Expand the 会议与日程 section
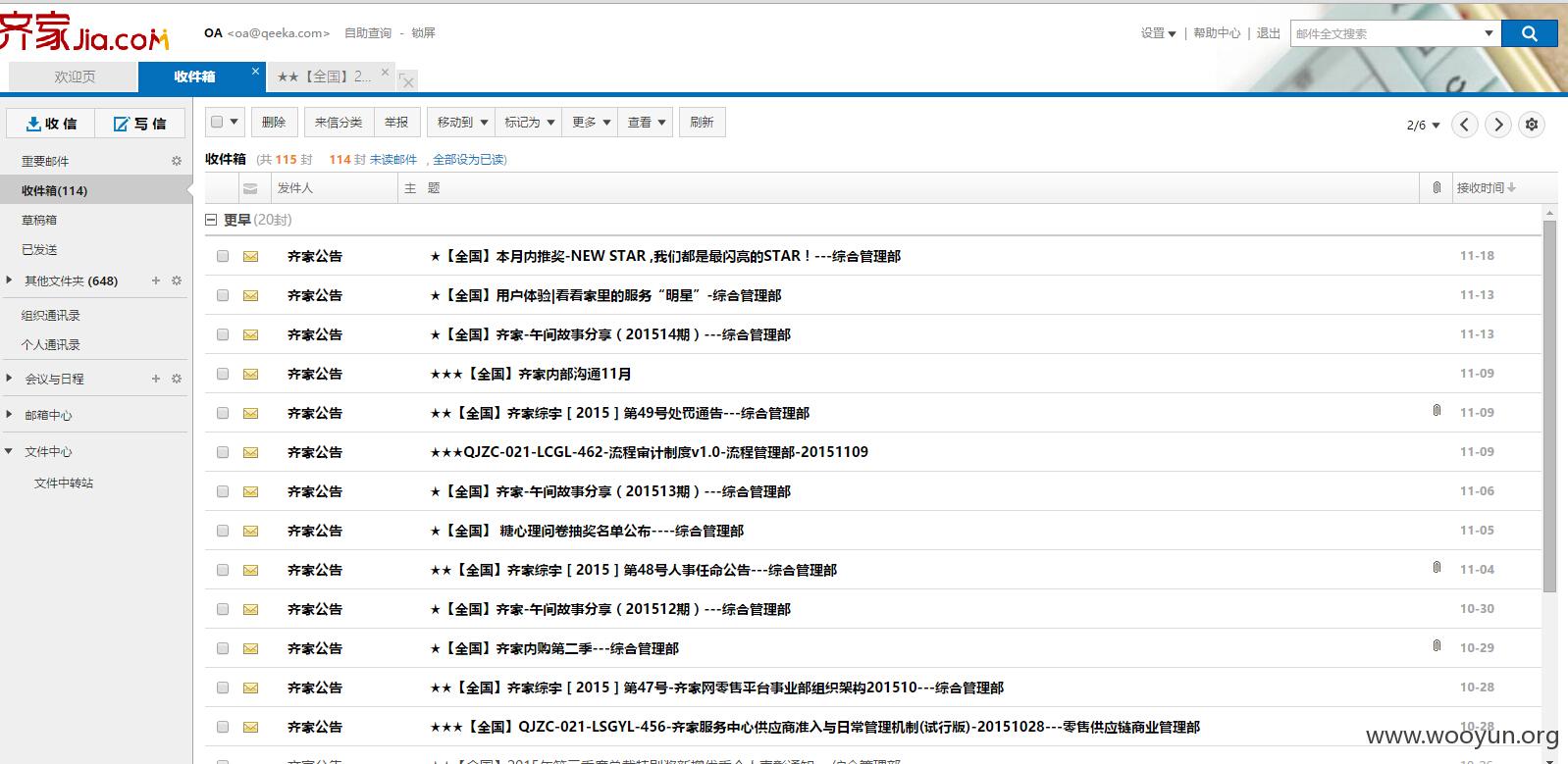Image resolution: width=1568 pixels, height=764 pixels. [9, 379]
